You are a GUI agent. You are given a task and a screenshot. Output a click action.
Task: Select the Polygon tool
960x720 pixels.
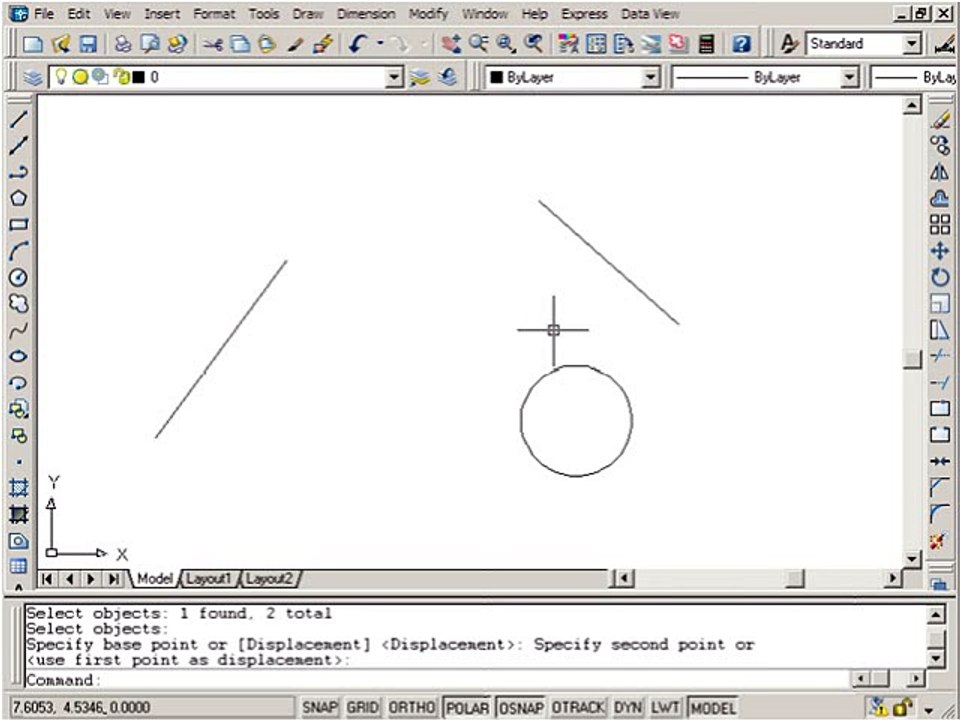tap(18, 198)
